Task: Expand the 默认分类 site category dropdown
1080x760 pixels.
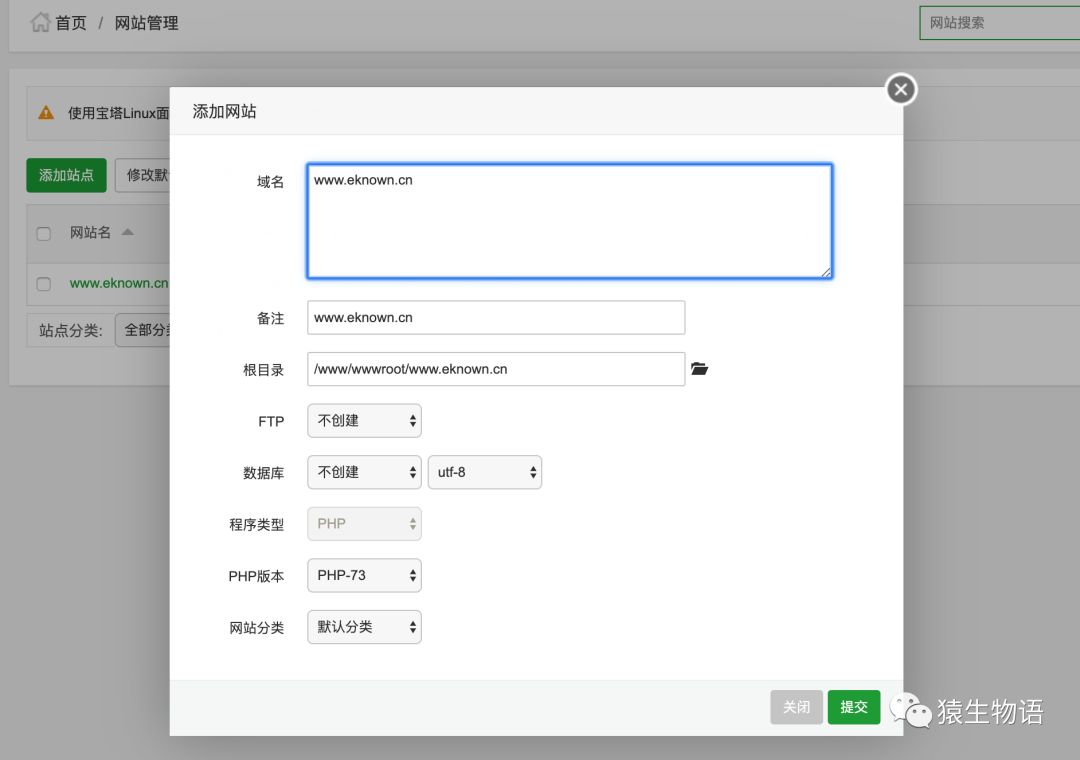Action: pos(364,627)
